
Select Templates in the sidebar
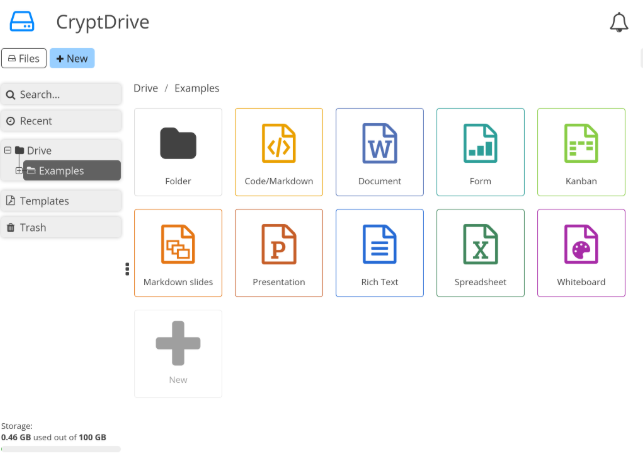point(62,201)
